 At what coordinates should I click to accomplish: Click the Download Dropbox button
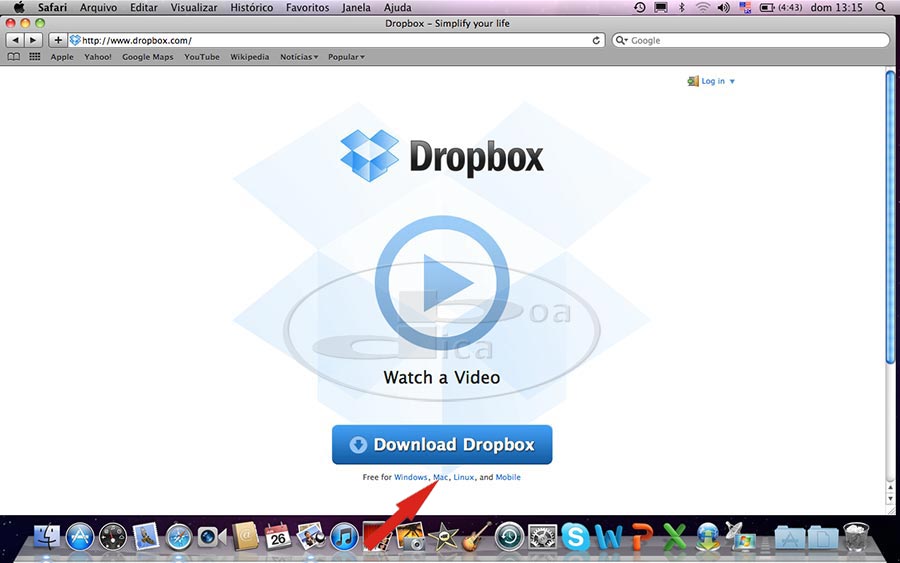[442, 444]
